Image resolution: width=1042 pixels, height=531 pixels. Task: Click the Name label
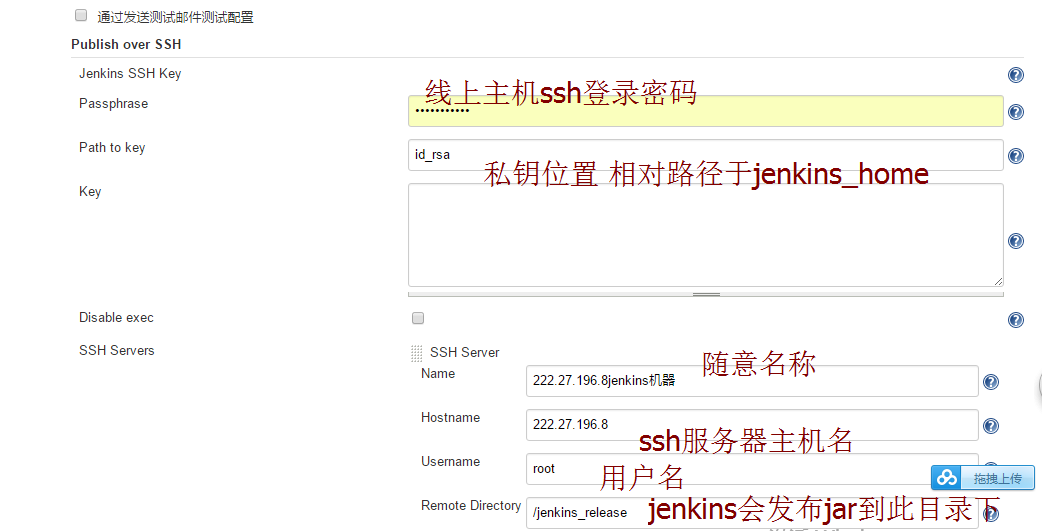click(x=438, y=373)
